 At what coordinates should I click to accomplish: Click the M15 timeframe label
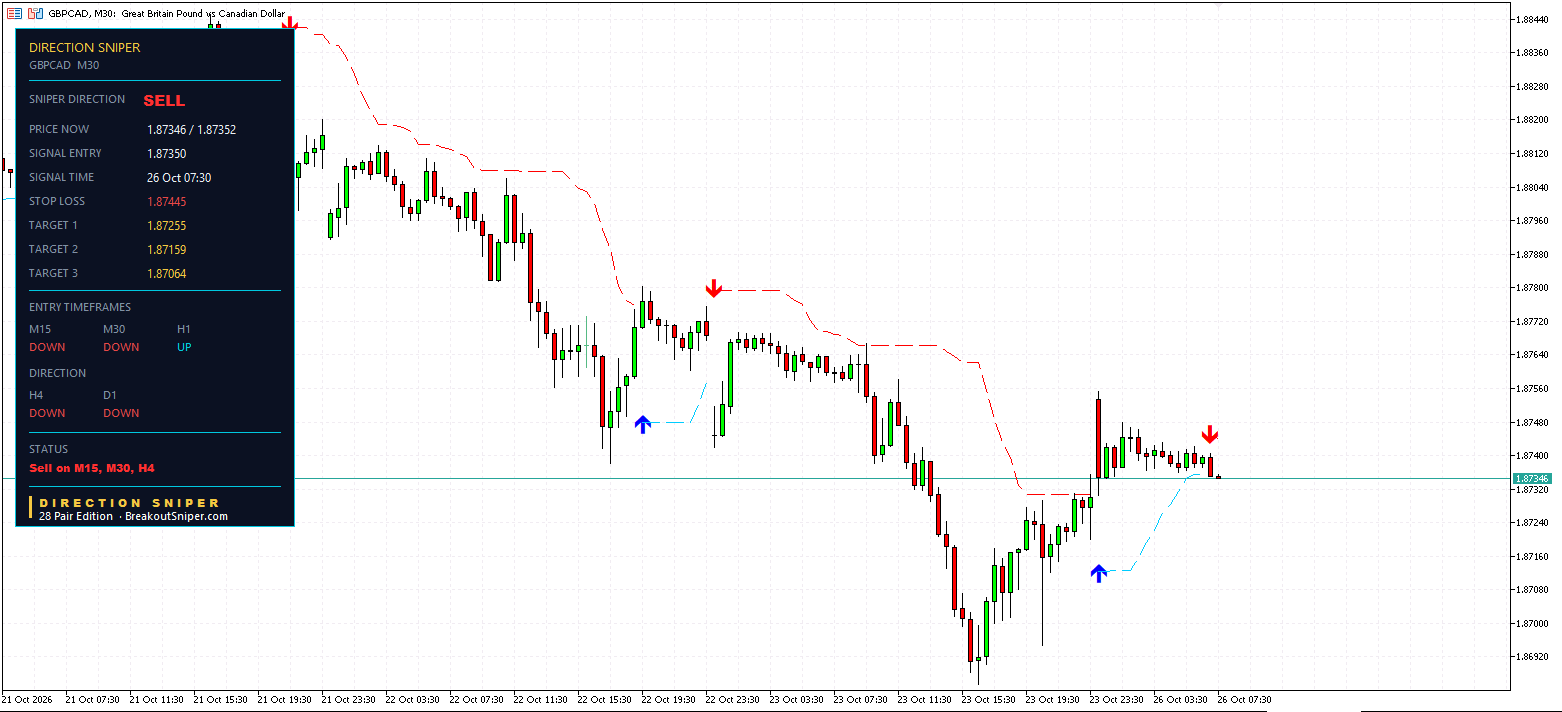pos(40,329)
